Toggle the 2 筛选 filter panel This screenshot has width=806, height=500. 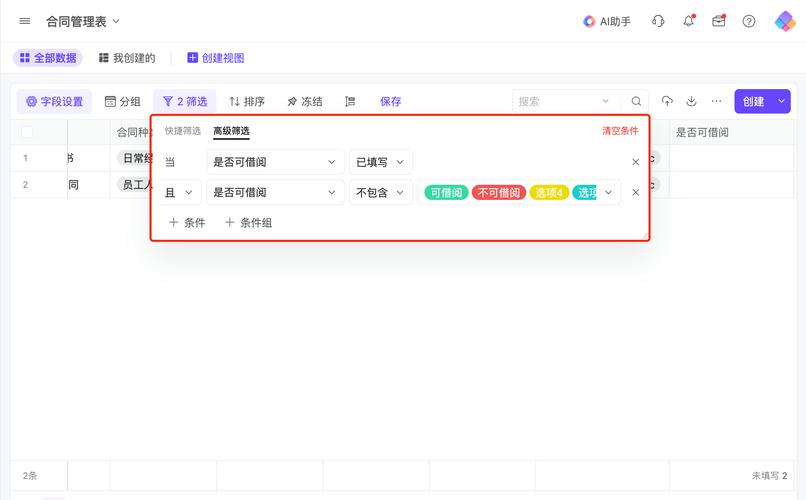(185, 101)
